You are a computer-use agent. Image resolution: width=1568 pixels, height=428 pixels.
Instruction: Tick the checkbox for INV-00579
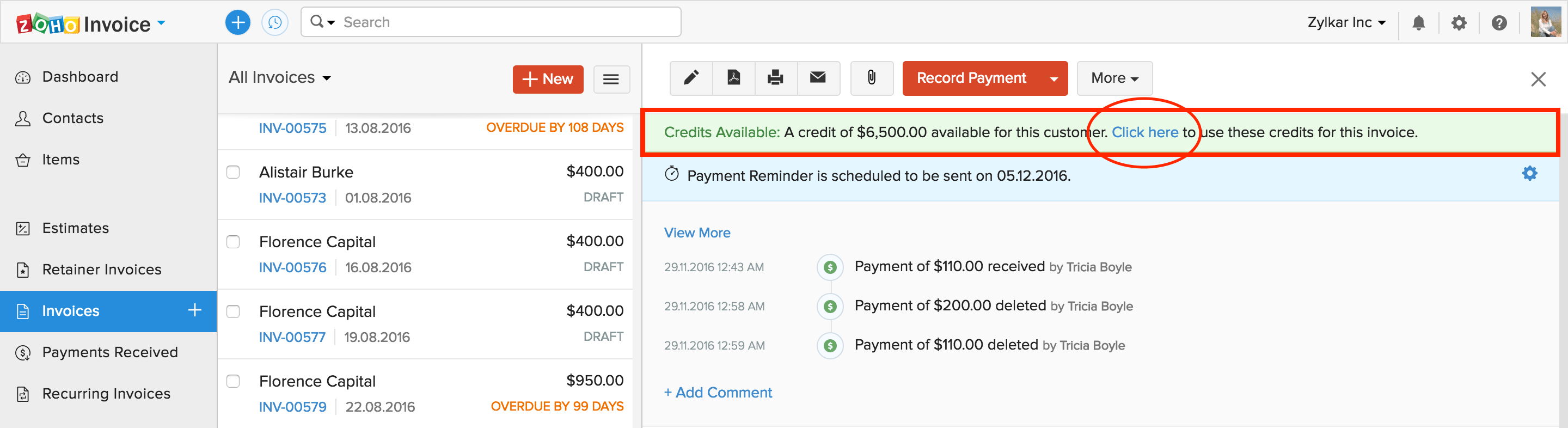pyautogui.click(x=233, y=381)
